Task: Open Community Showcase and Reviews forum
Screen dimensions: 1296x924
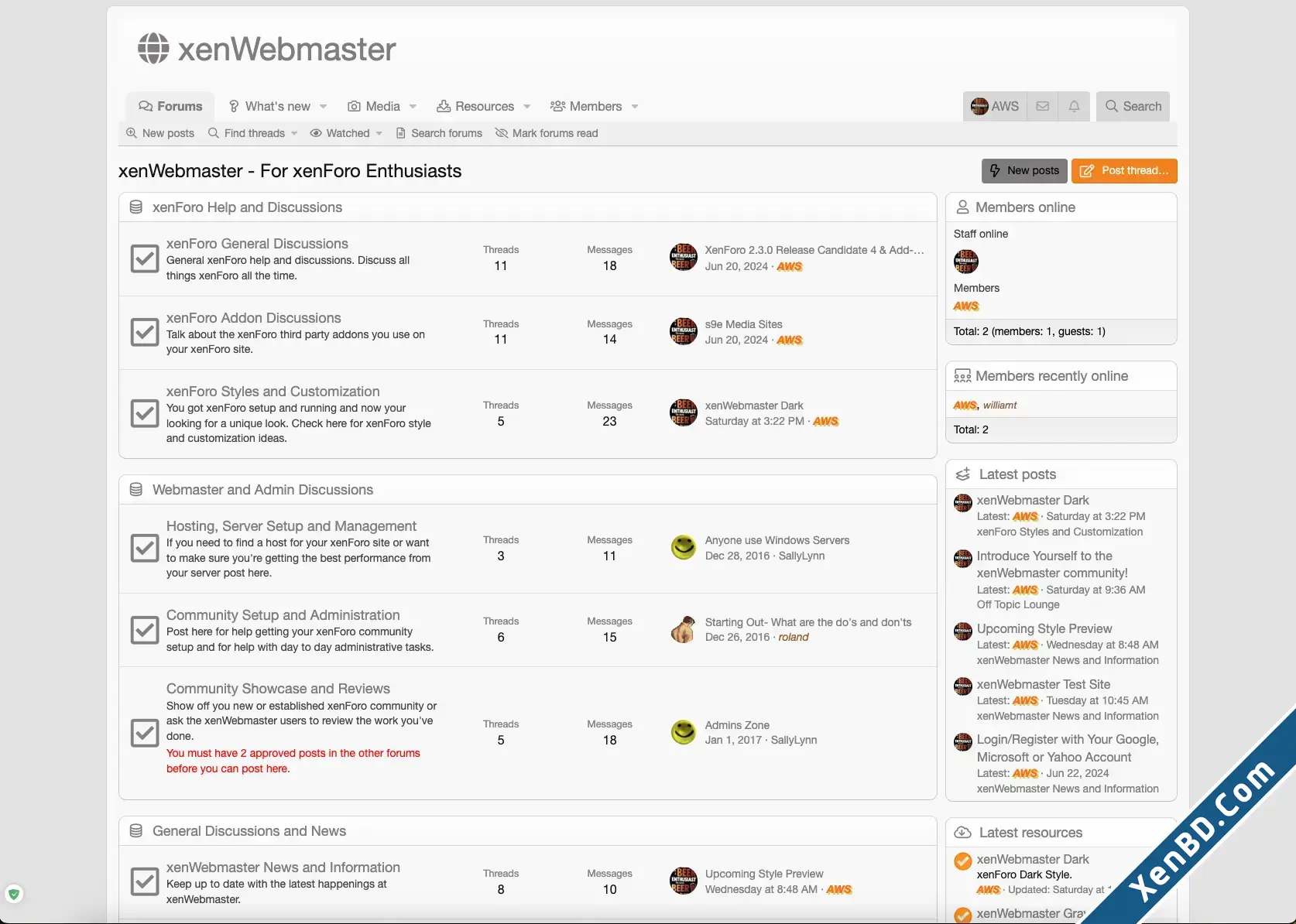Action: (278, 689)
